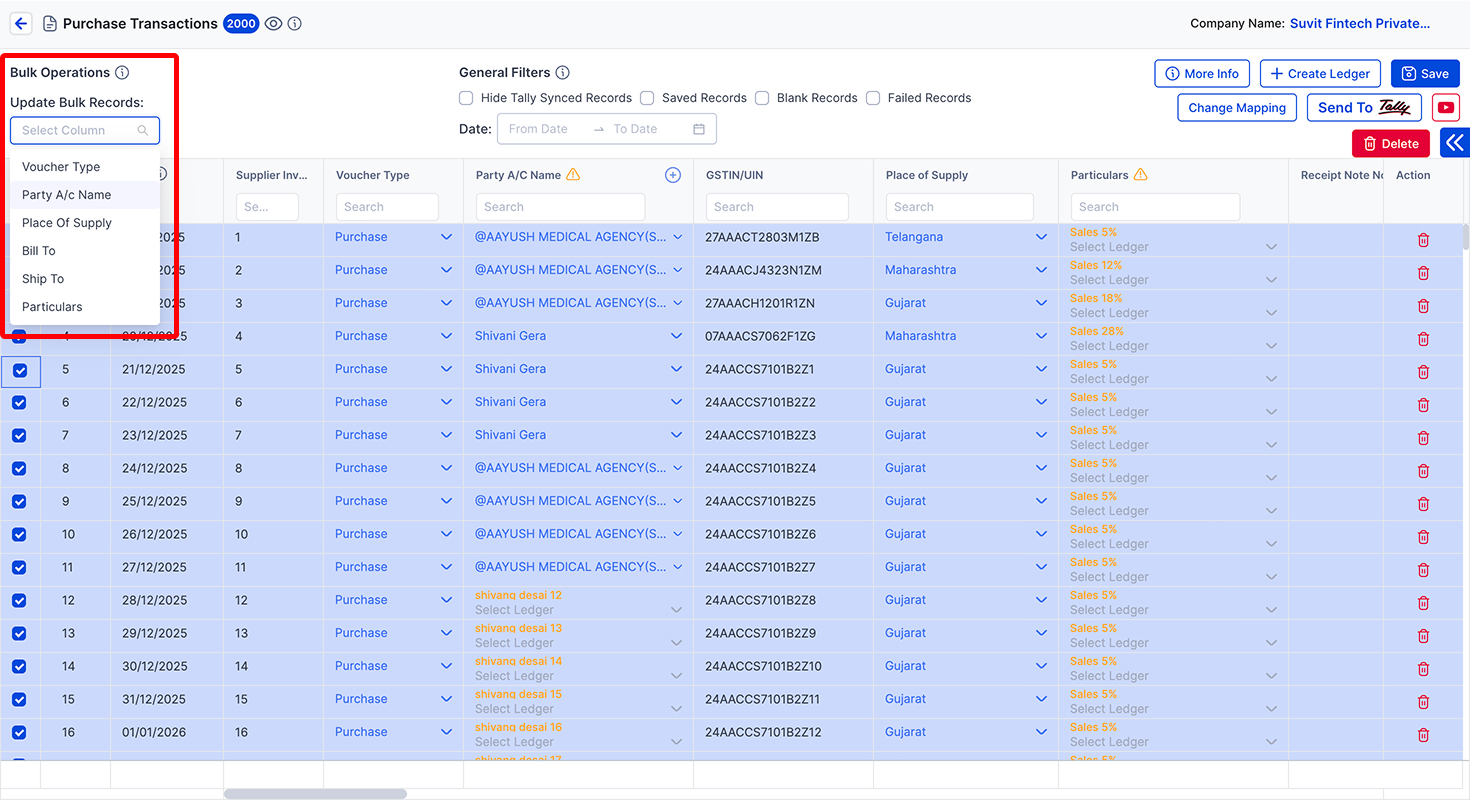Click the plus icon in Party A/C Name header
Screen dimensions: 1470x800
(x=673, y=175)
